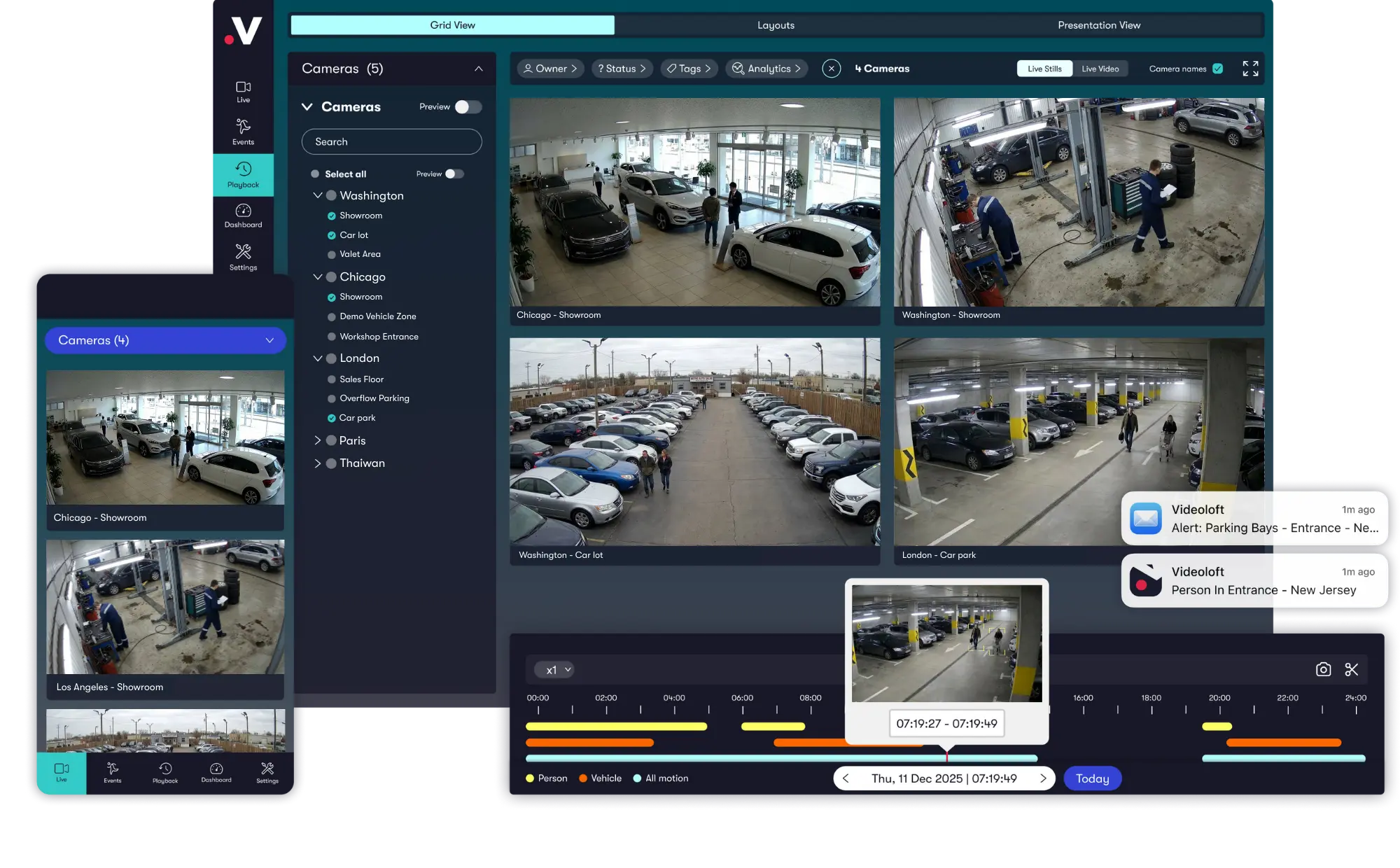Click the yellow Person event bar near 02:00

pos(616,727)
